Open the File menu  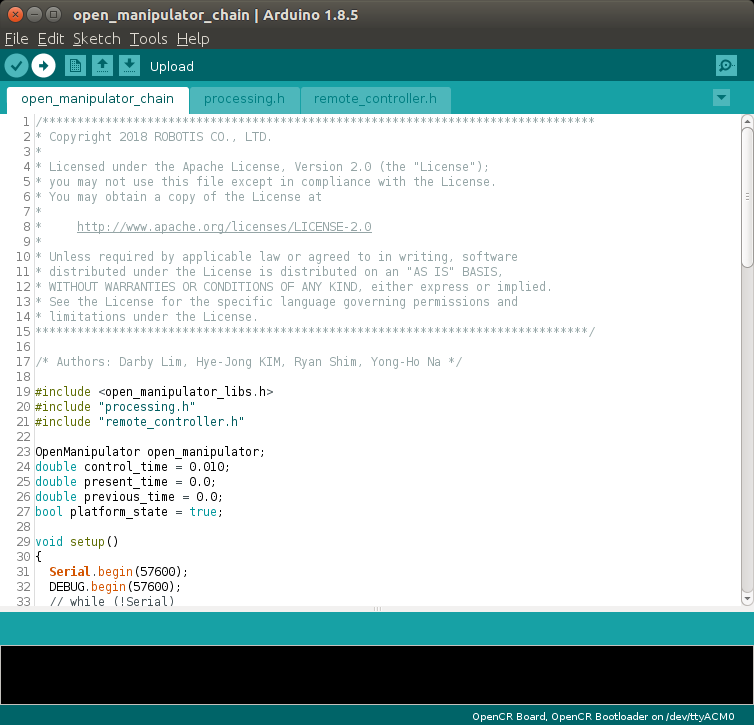16,39
